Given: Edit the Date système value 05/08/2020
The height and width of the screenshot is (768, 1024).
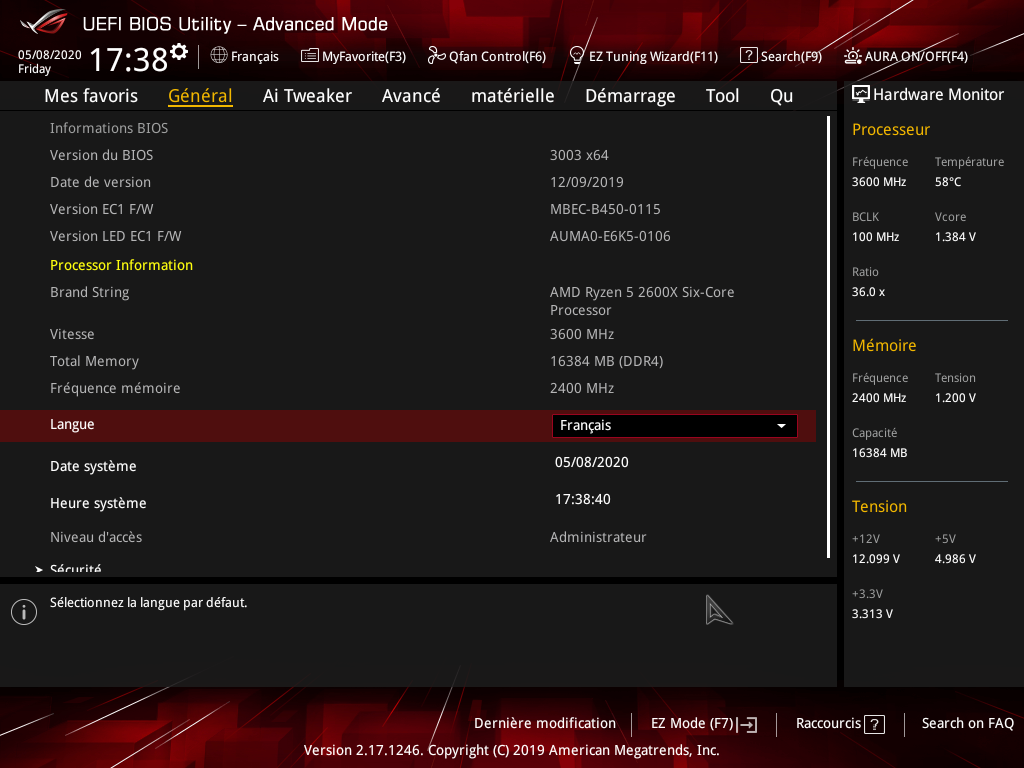Looking at the screenshot, I should click(x=592, y=462).
